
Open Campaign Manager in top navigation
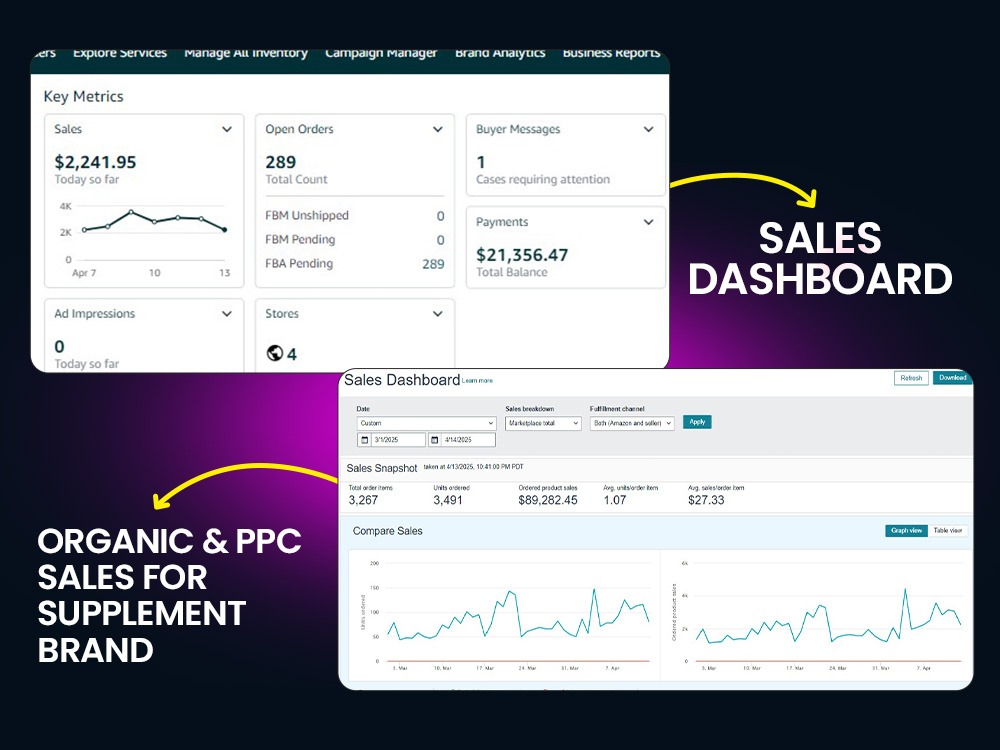click(x=381, y=53)
